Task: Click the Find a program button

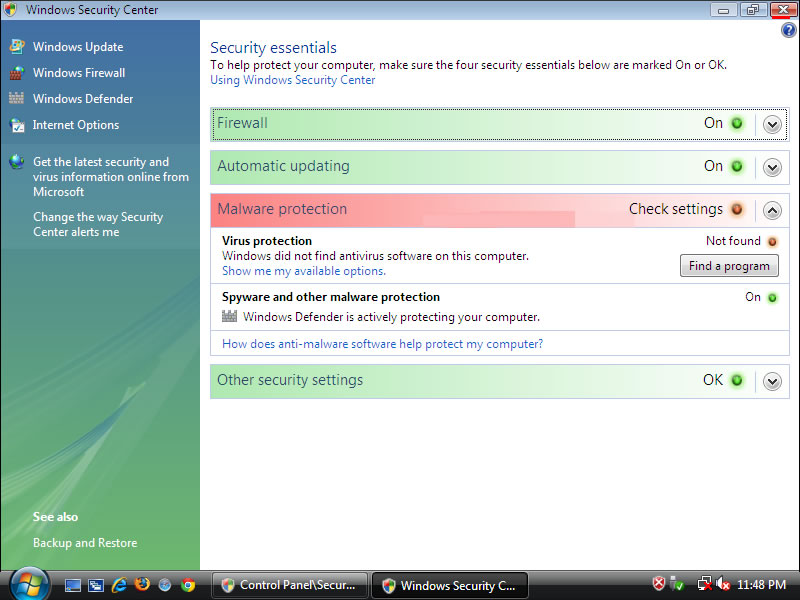Action: (729, 266)
